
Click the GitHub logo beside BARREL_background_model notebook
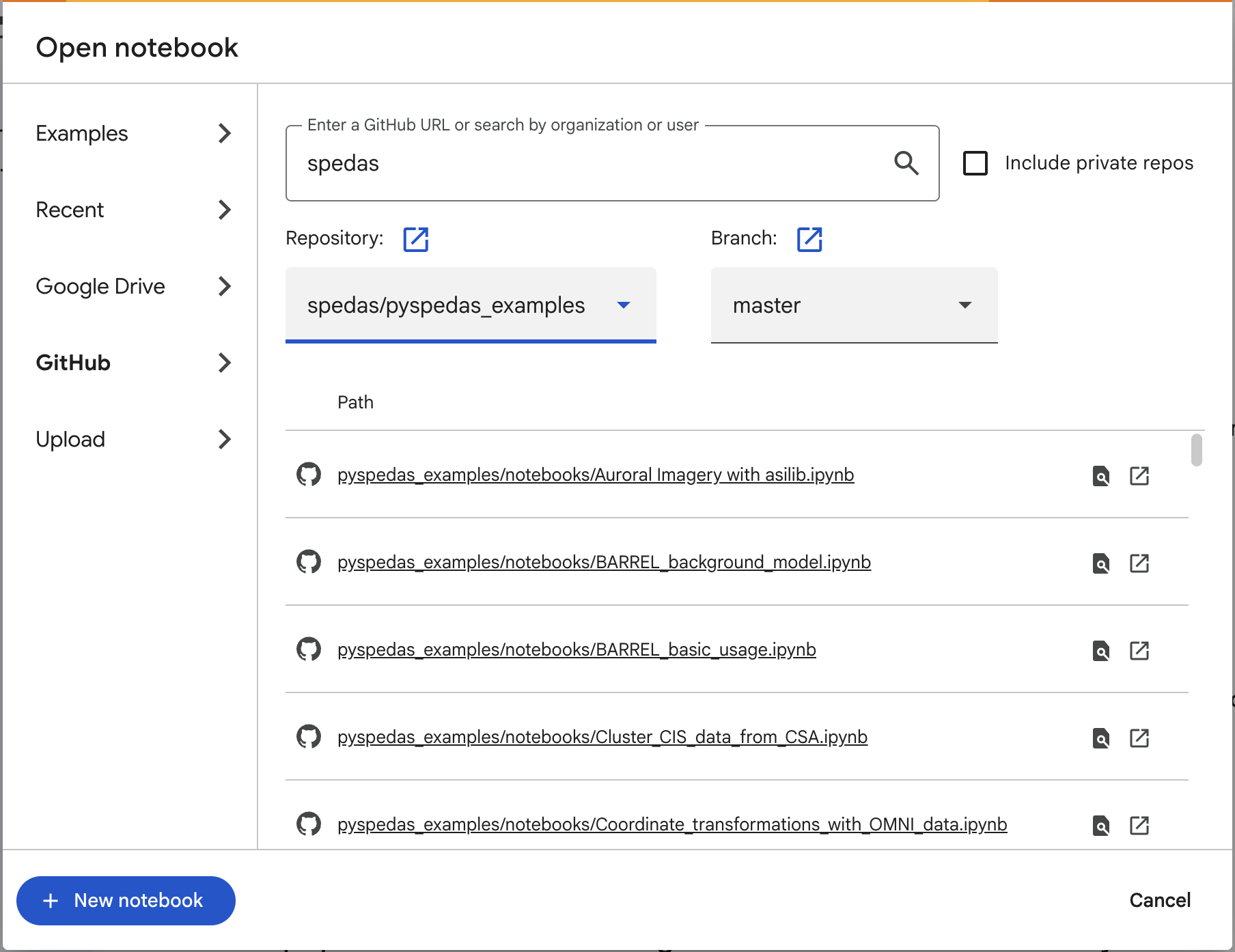[x=309, y=561]
